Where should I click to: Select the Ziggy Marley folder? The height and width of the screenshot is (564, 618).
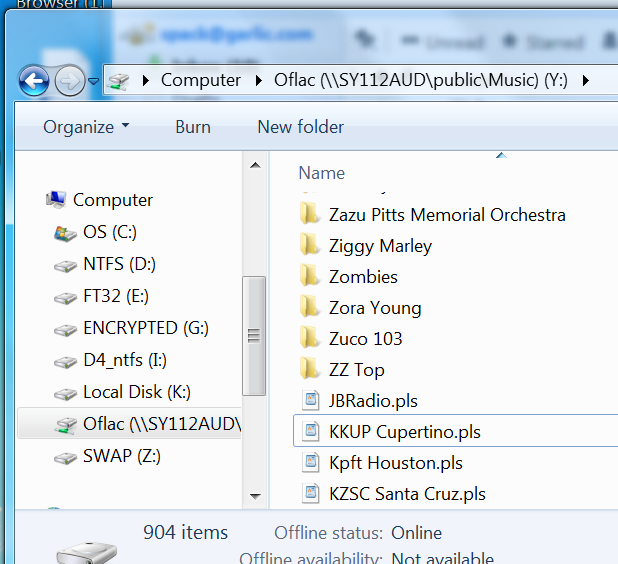380,246
